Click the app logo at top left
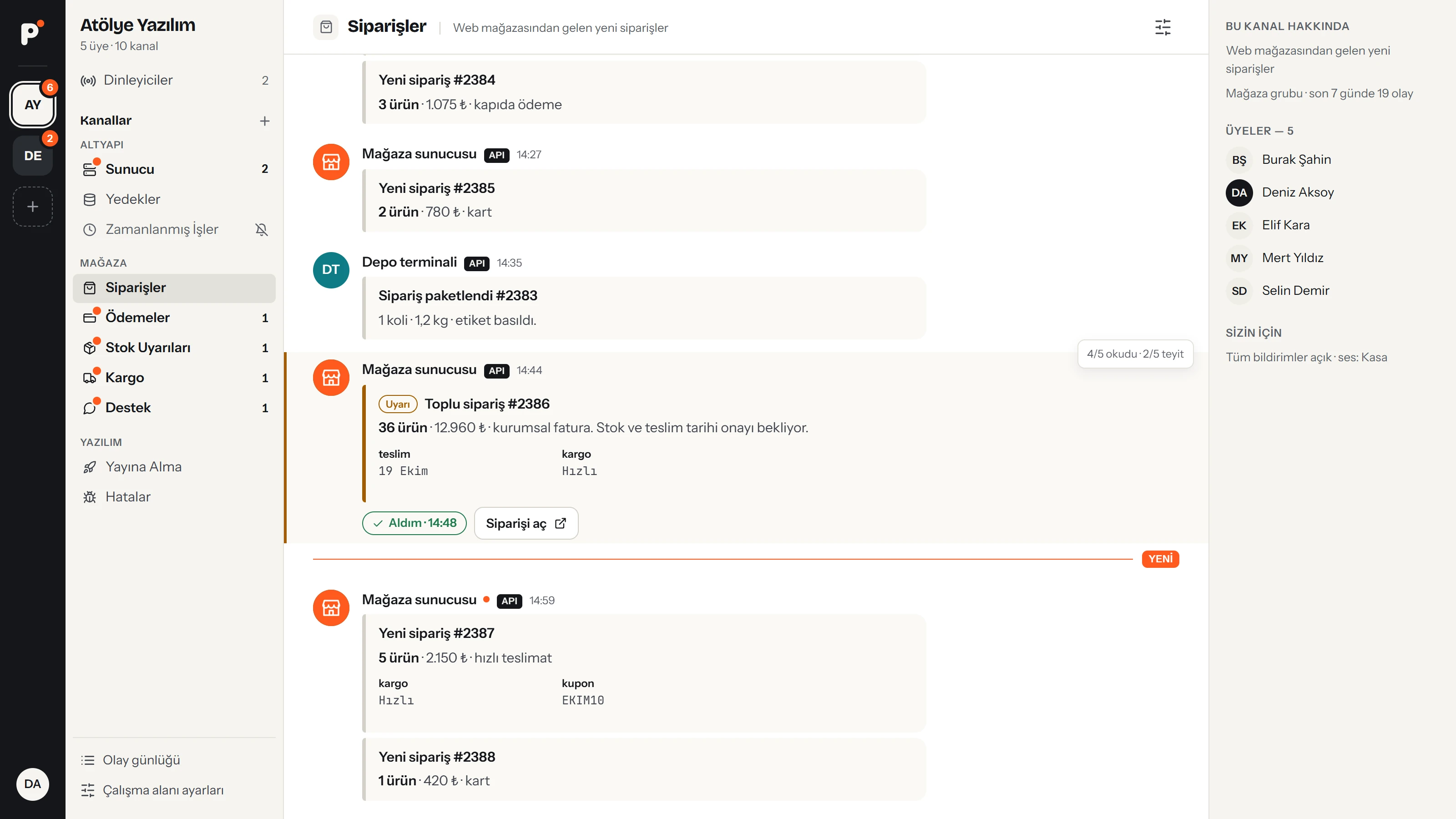The height and width of the screenshot is (819, 1456). (32, 32)
